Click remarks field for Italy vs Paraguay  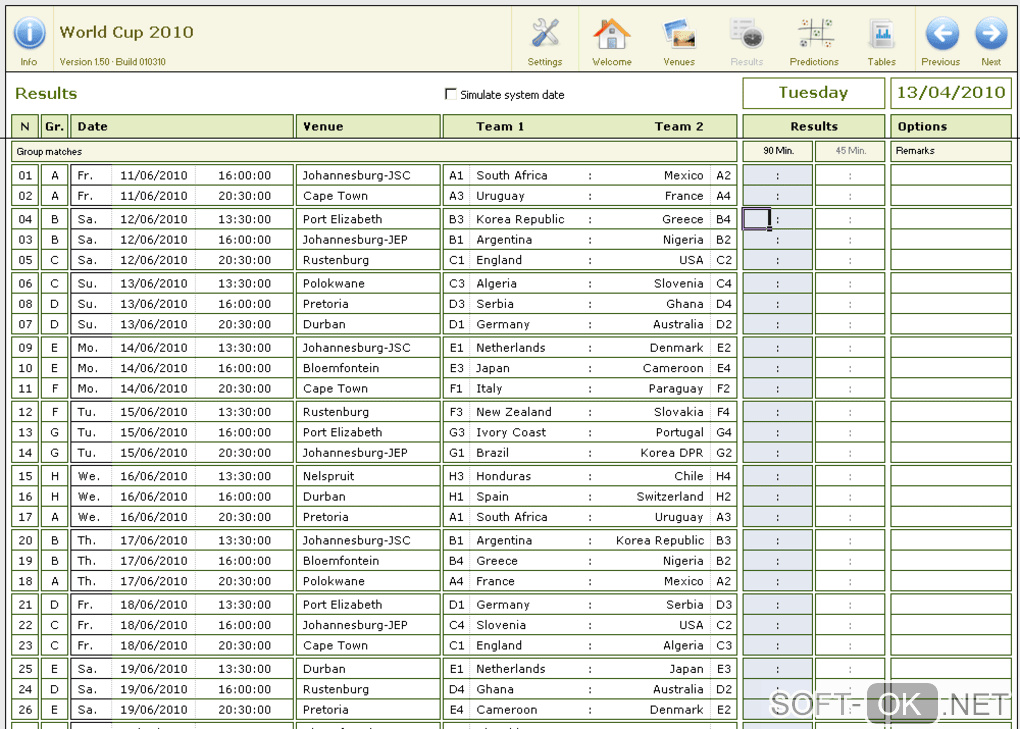[951, 389]
